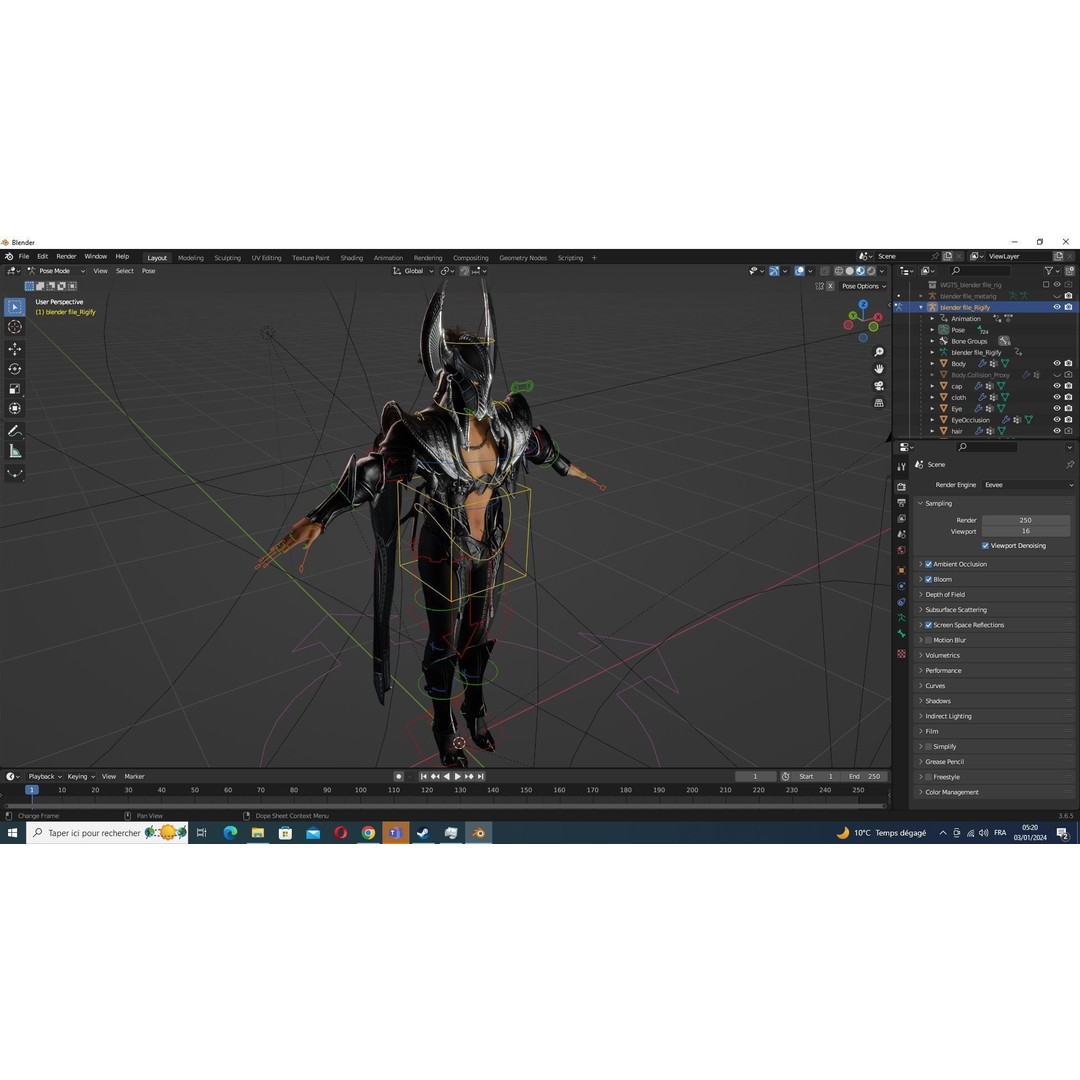Viewport: 1080px width, 1080px height.
Task: Open the View Layer properties tab
Action: tap(902, 519)
